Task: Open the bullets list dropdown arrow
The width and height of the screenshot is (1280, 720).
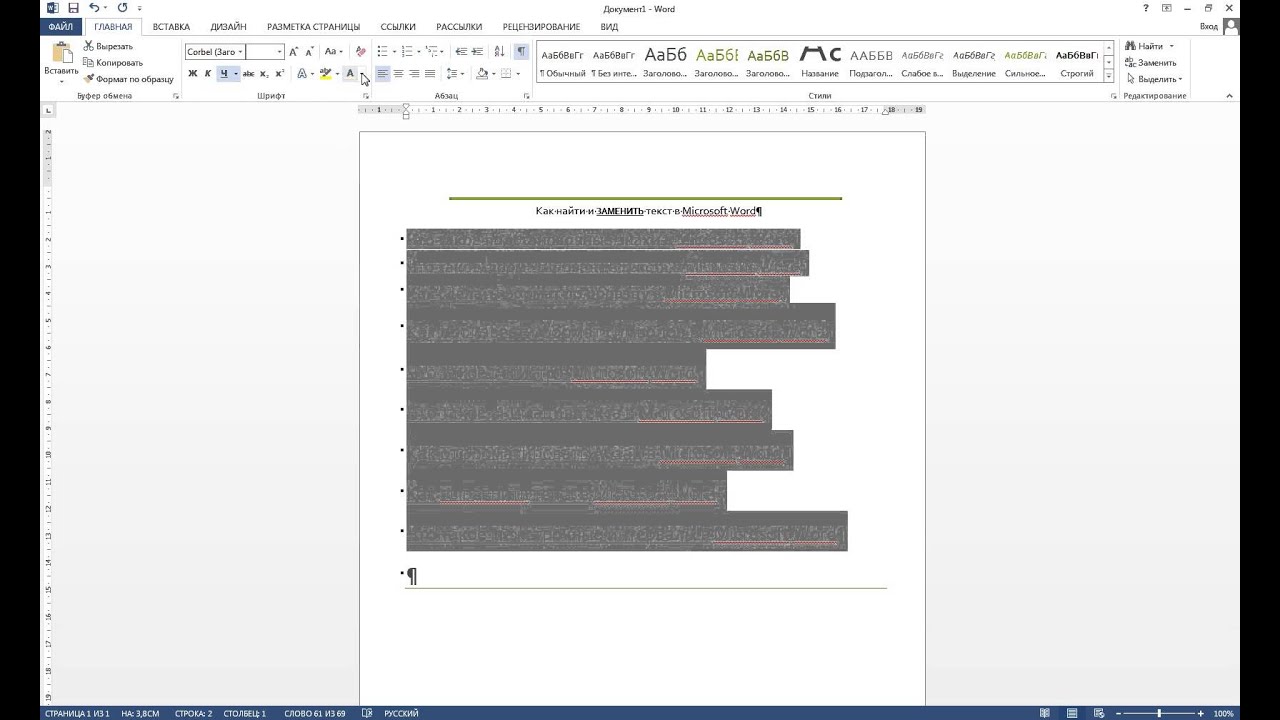Action: click(394, 51)
